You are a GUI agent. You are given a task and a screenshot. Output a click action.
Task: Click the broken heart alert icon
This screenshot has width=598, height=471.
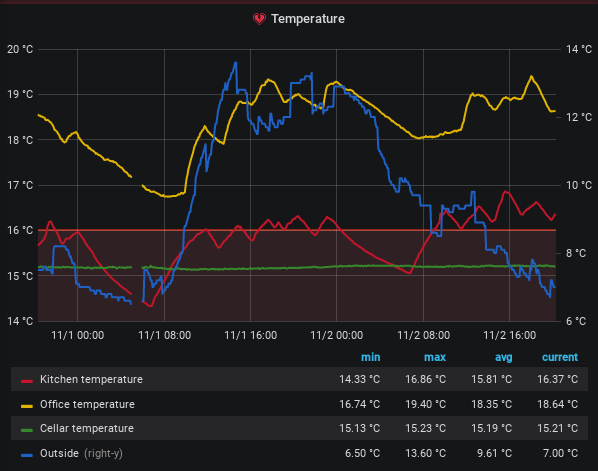click(259, 19)
